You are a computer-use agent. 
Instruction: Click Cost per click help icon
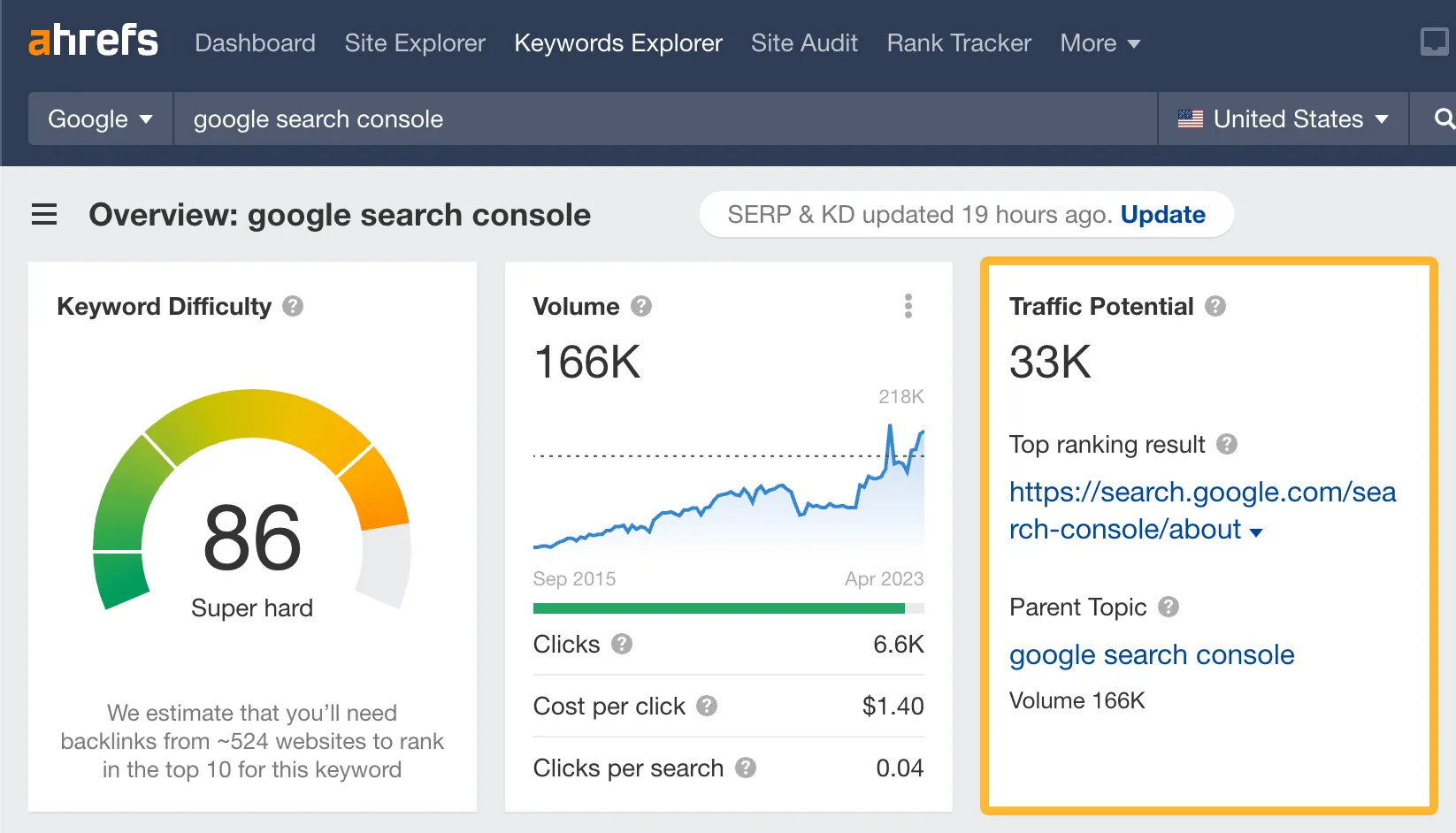coord(706,706)
